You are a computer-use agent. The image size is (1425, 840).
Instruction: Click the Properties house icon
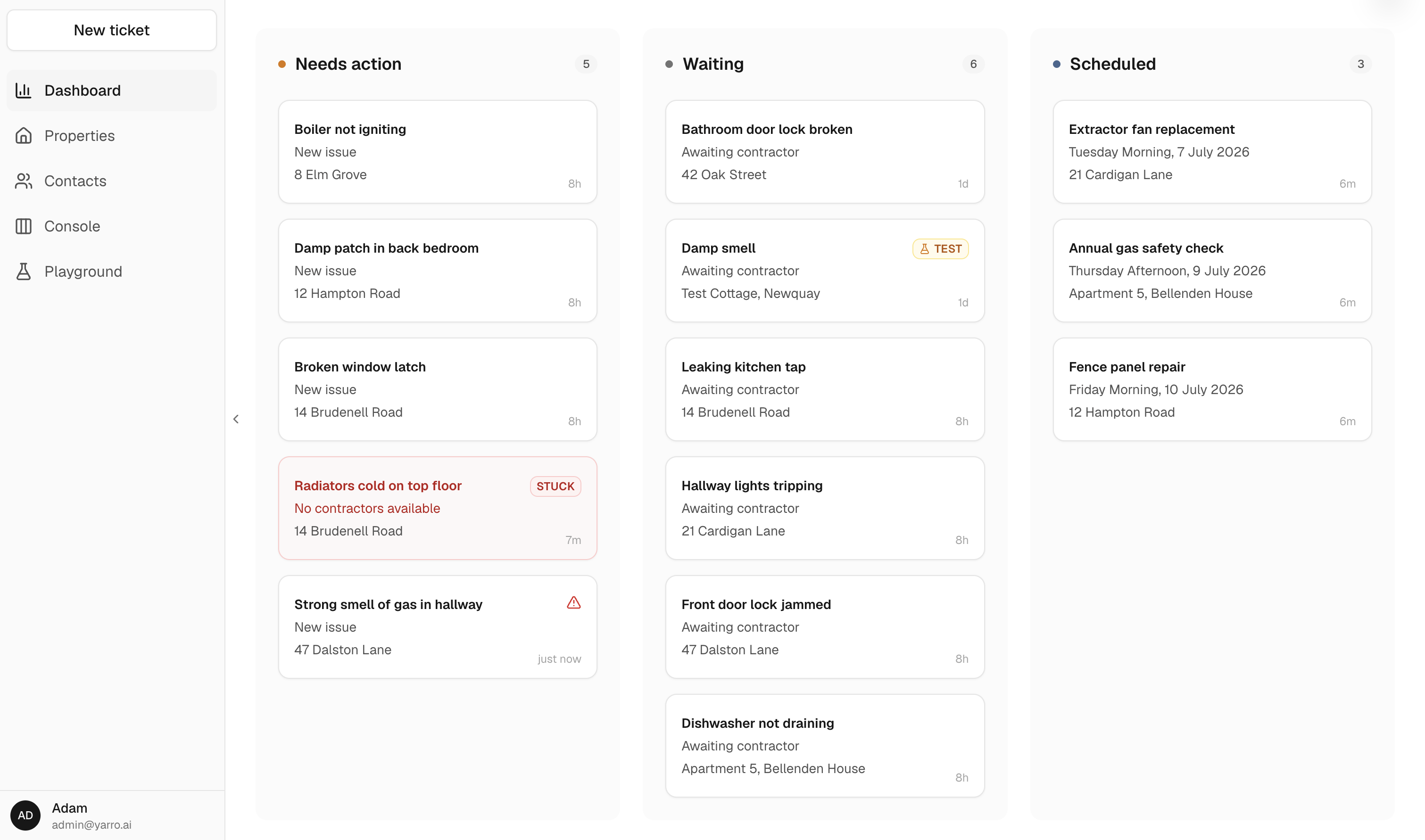coord(23,136)
